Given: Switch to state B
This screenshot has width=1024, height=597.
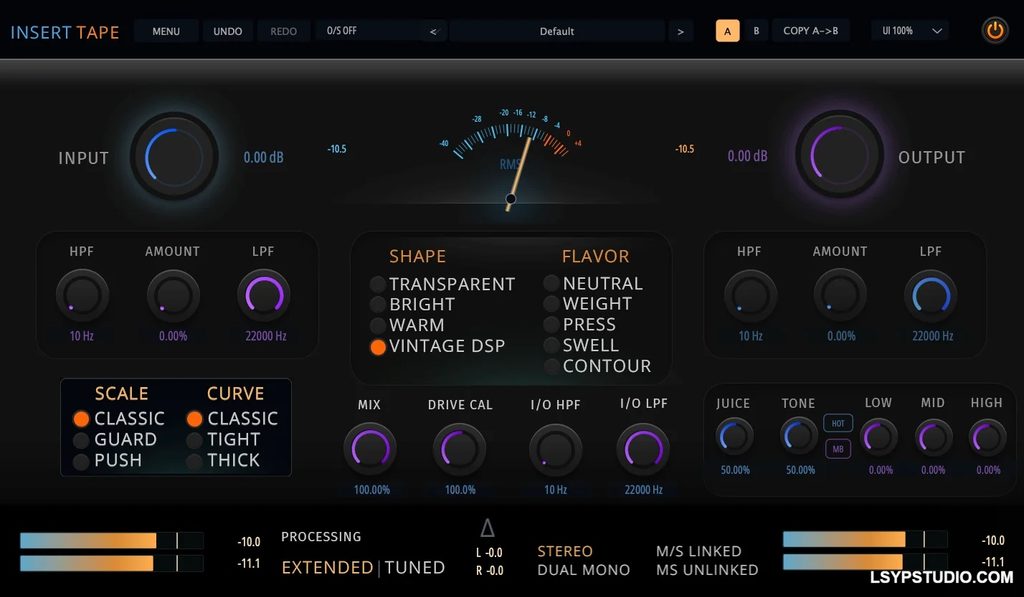Looking at the screenshot, I should click(x=756, y=31).
